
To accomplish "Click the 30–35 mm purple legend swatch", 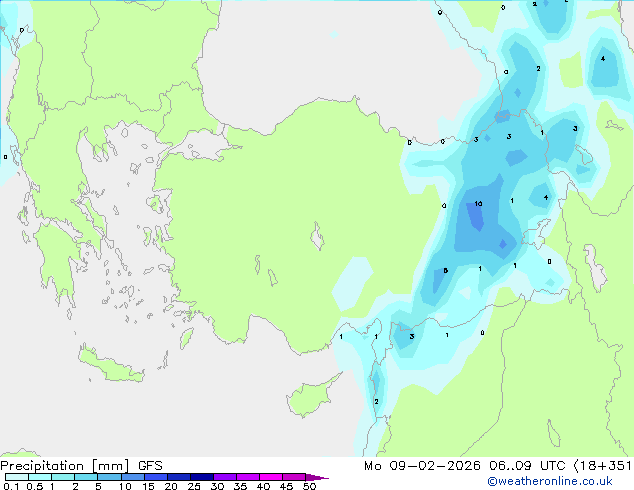I will coord(225,477).
